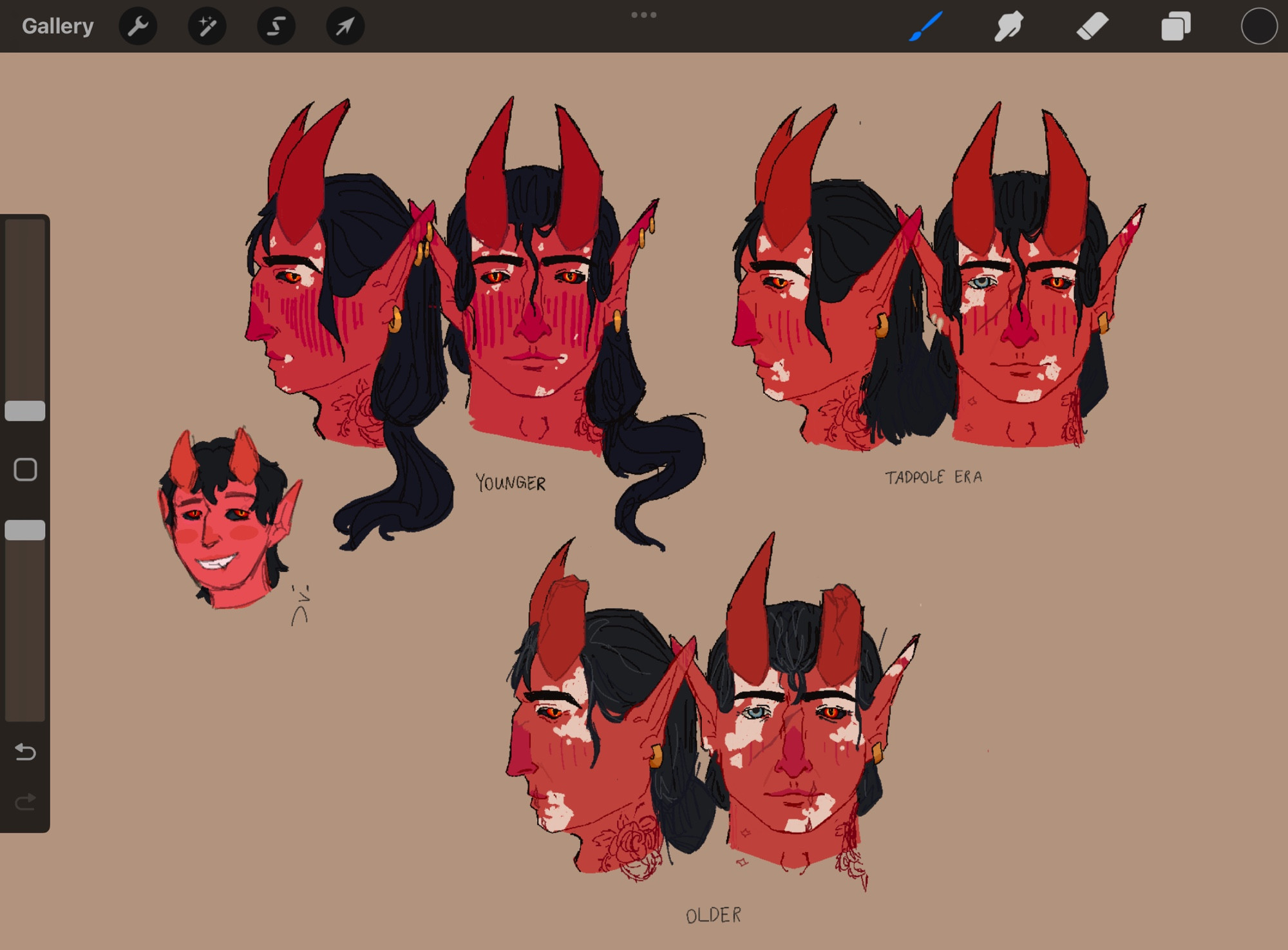Tap the square modify button in sidebar
This screenshot has height=950, width=1288.
(25, 470)
